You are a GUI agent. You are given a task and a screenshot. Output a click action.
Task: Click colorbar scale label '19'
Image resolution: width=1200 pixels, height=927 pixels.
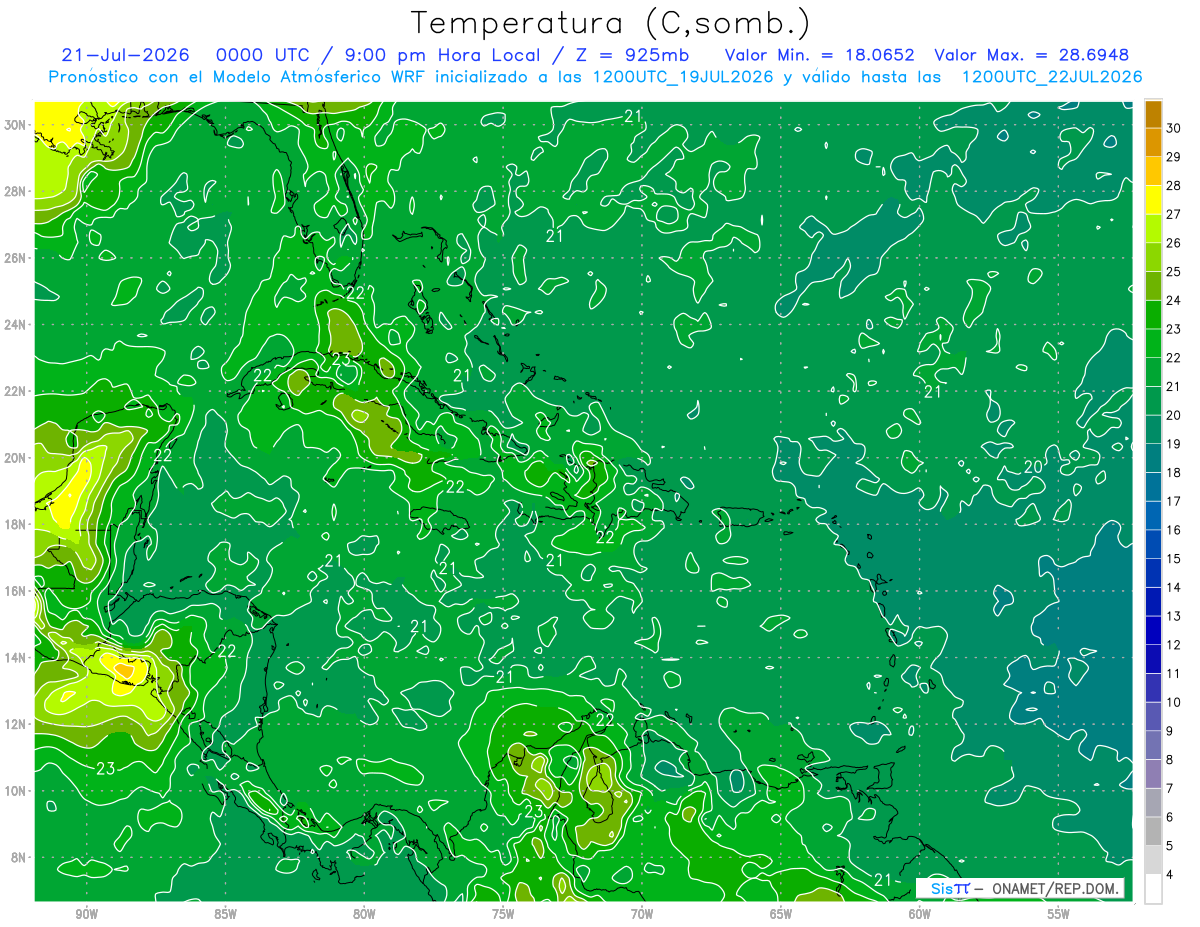(x=1174, y=443)
